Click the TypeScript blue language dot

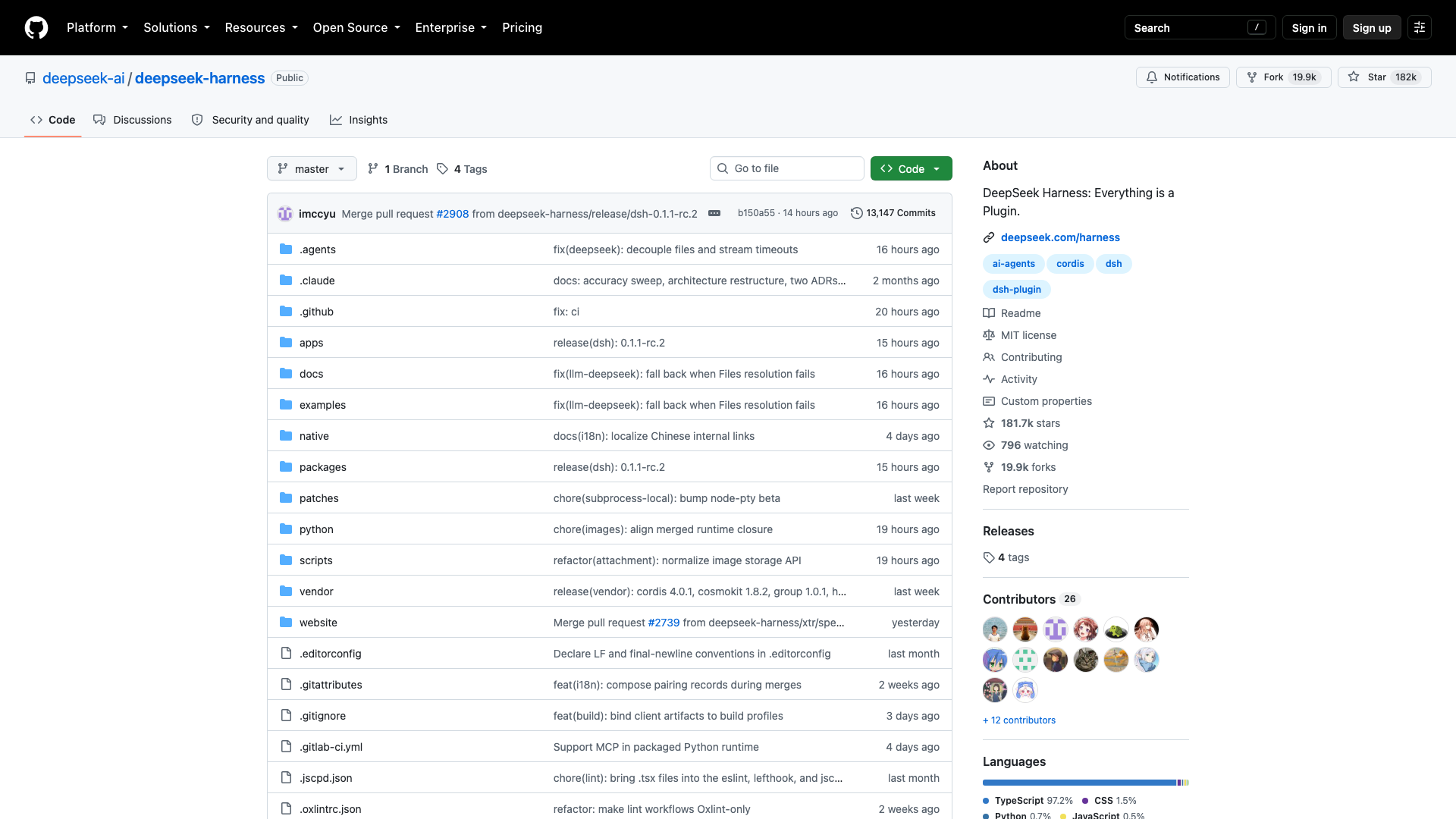[986, 801]
